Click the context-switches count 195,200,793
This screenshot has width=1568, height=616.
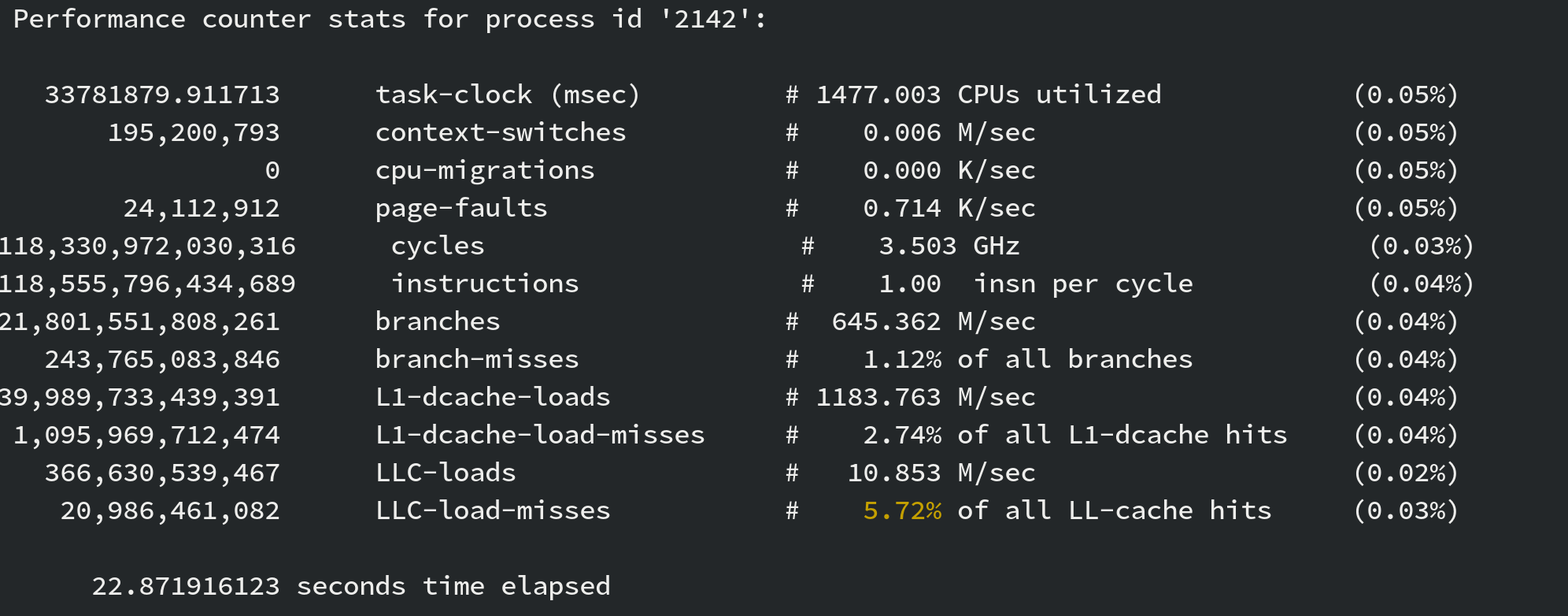(x=194, y=132)
